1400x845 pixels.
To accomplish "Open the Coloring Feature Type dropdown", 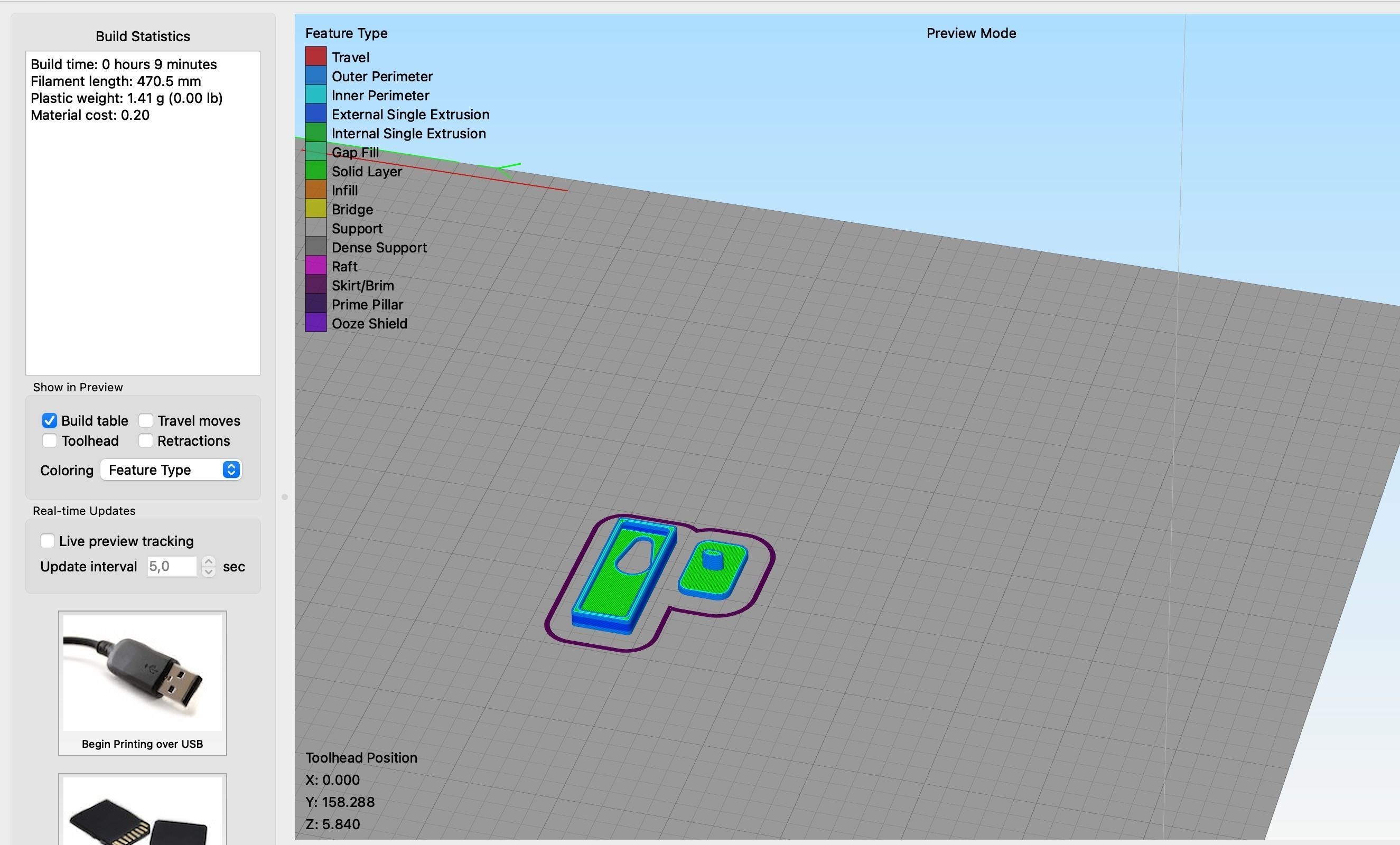I will pyautogui.click(x=171, y=470).
